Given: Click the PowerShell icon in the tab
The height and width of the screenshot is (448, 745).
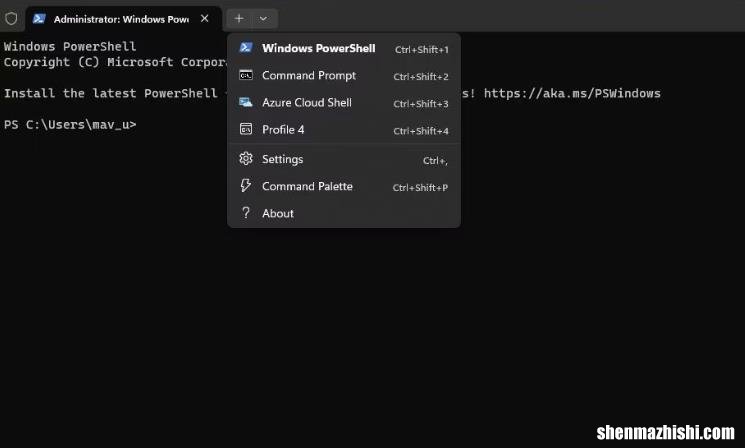Looking at the screenshot, I should tap(39, 19).
